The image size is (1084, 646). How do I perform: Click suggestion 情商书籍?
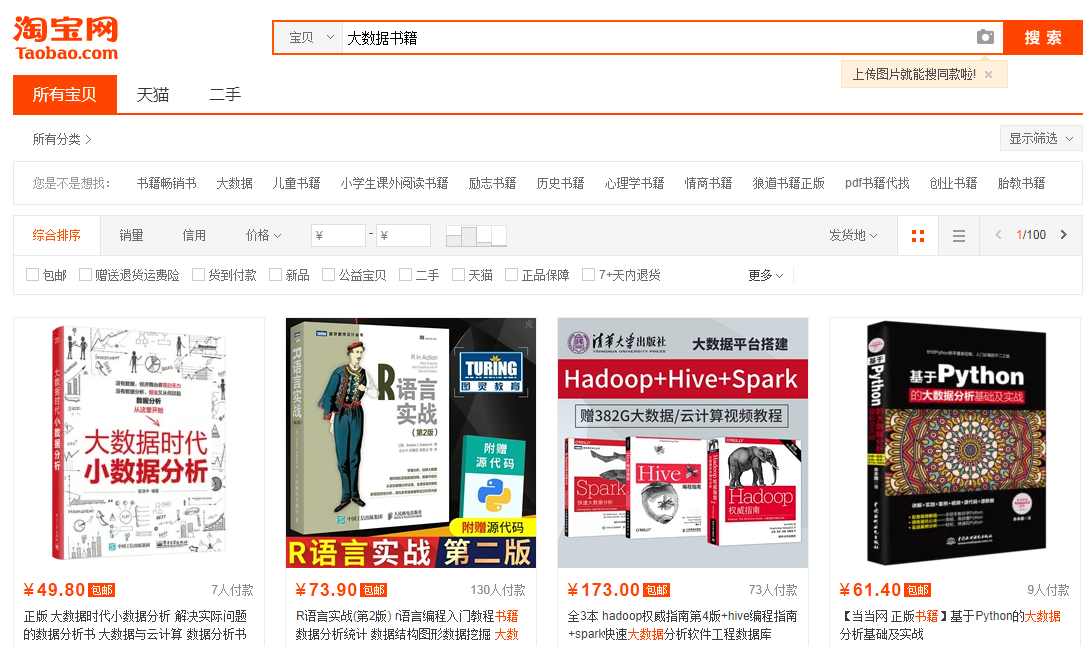coord(709,183)
